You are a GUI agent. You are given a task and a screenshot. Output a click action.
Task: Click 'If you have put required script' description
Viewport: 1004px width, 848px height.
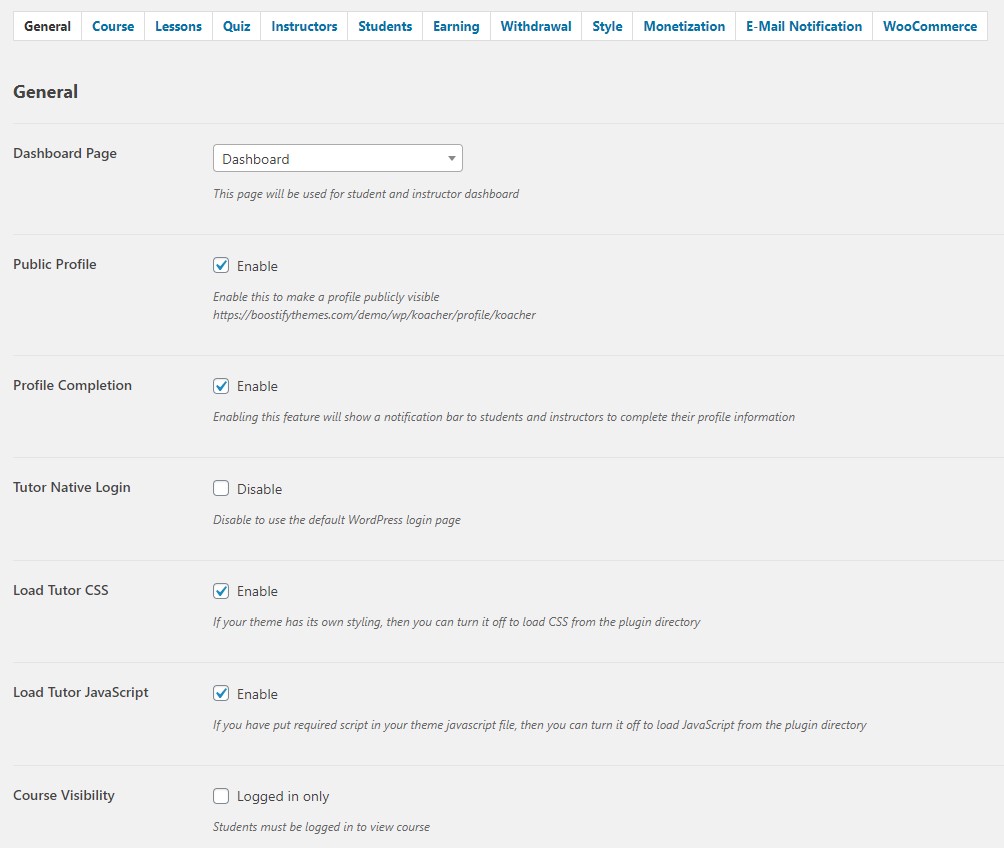[x=540, y=725]
